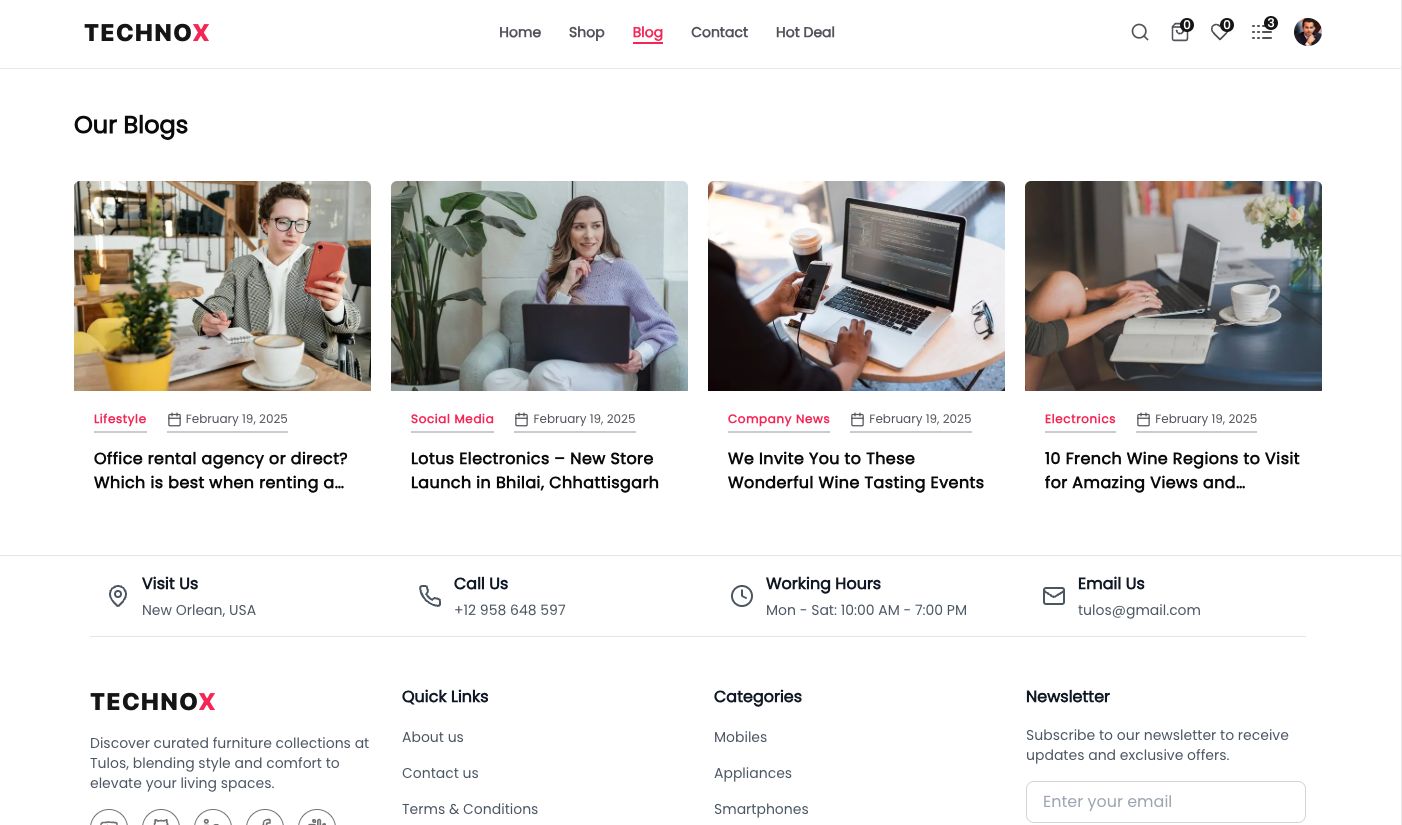Open the Shop menu item

[x=586, y=32]
